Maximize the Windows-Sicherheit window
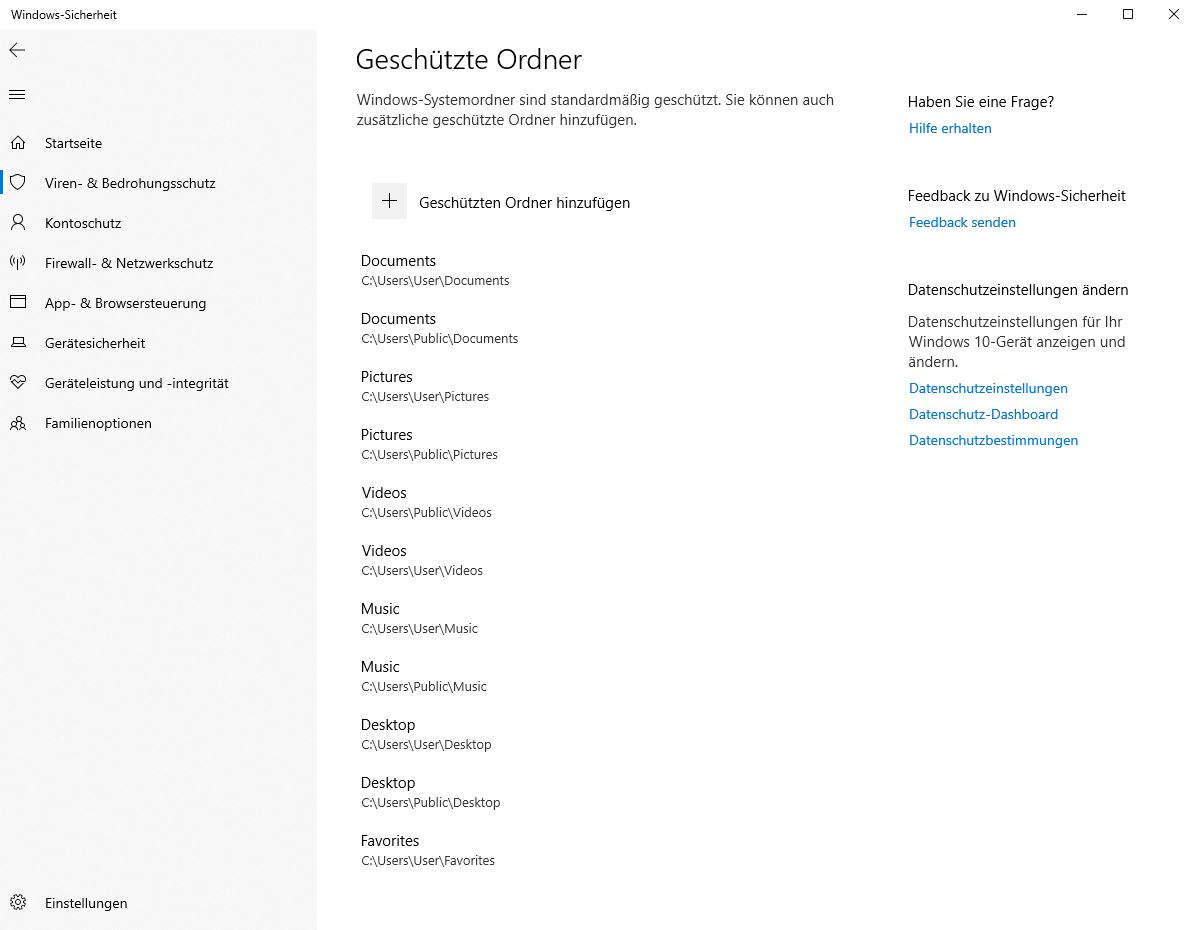 (1128, 14)
